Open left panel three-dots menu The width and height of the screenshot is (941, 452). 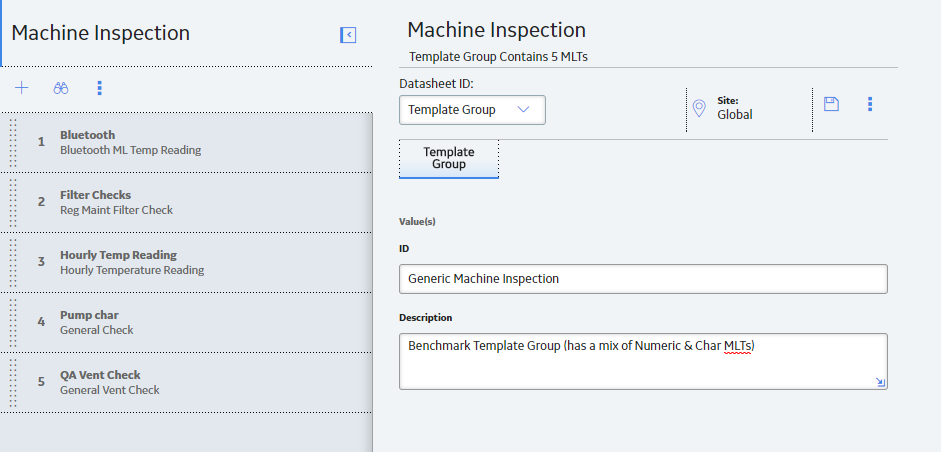[100, 88]
